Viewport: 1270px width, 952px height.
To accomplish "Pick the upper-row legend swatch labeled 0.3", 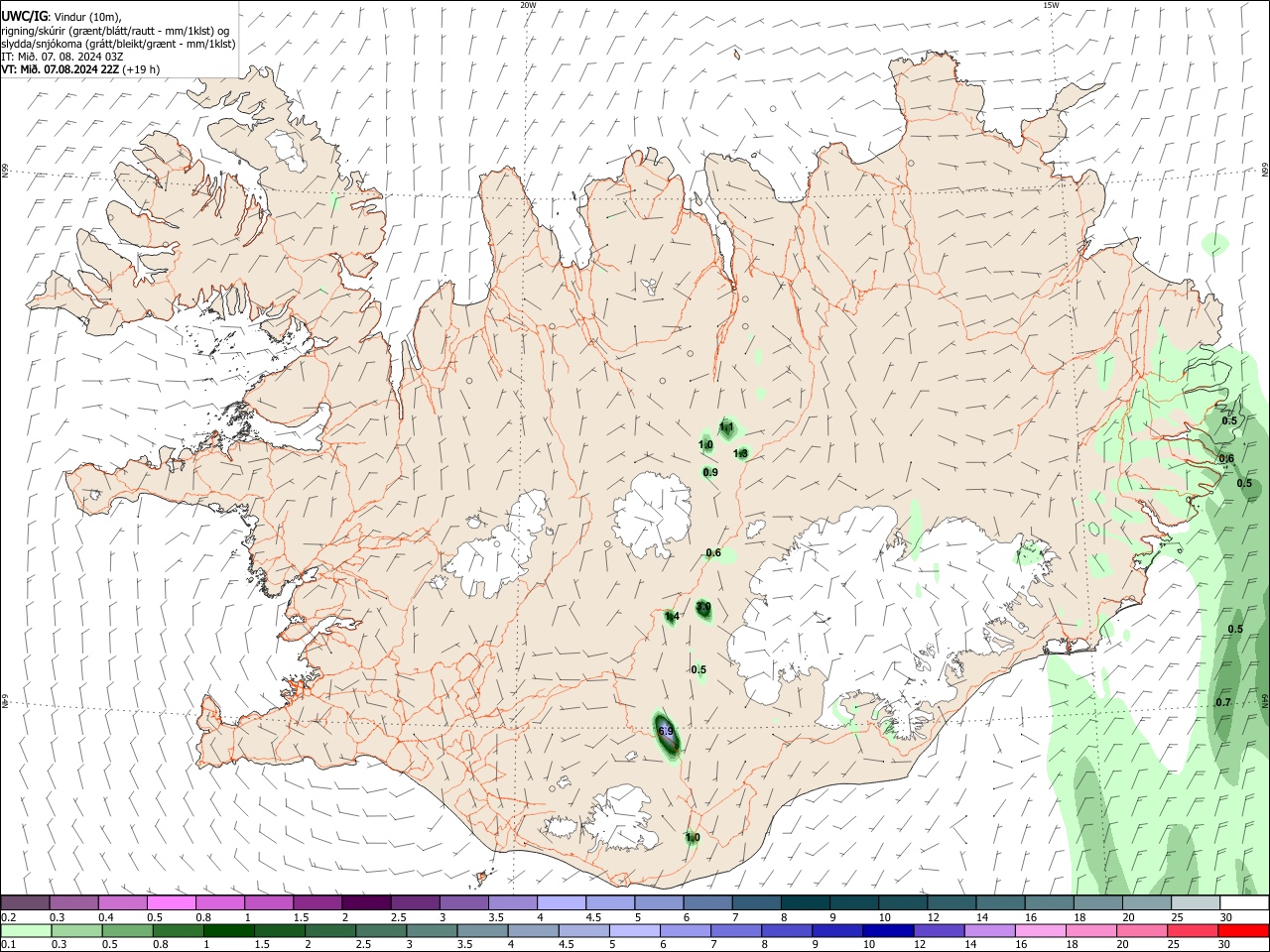I will 73,903.
